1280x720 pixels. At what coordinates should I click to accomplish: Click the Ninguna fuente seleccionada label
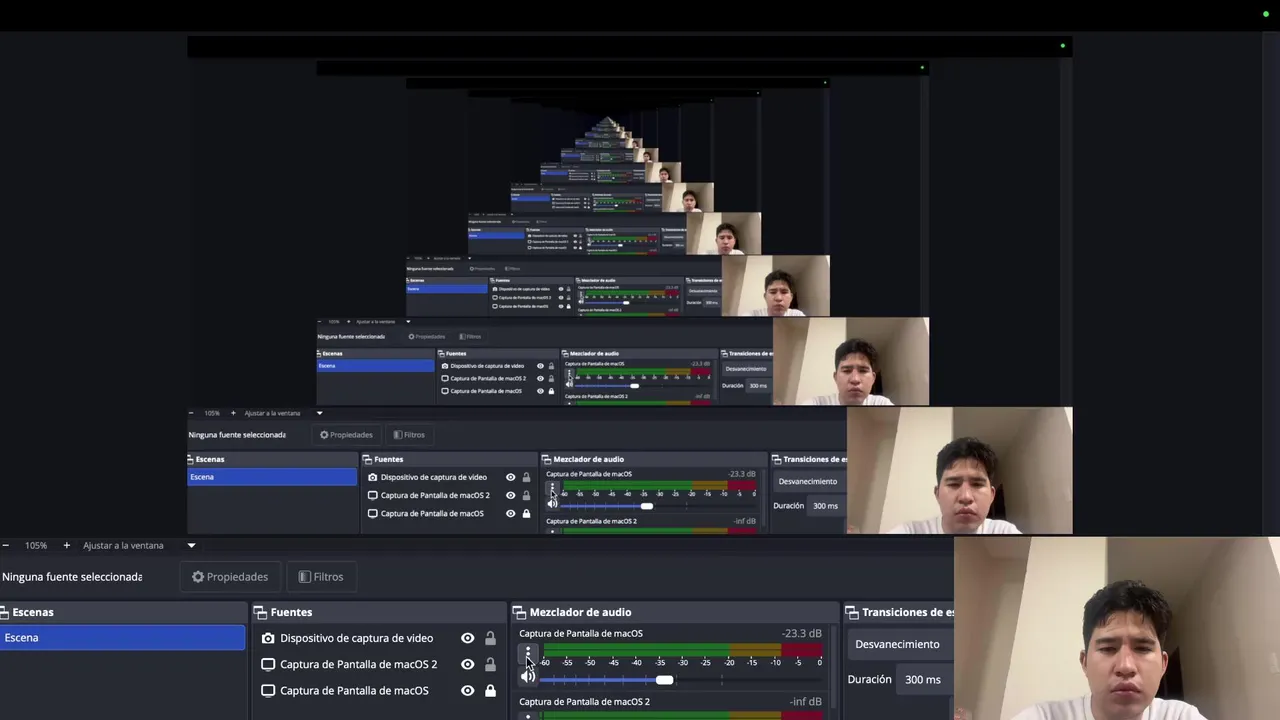tap(72, 577)
